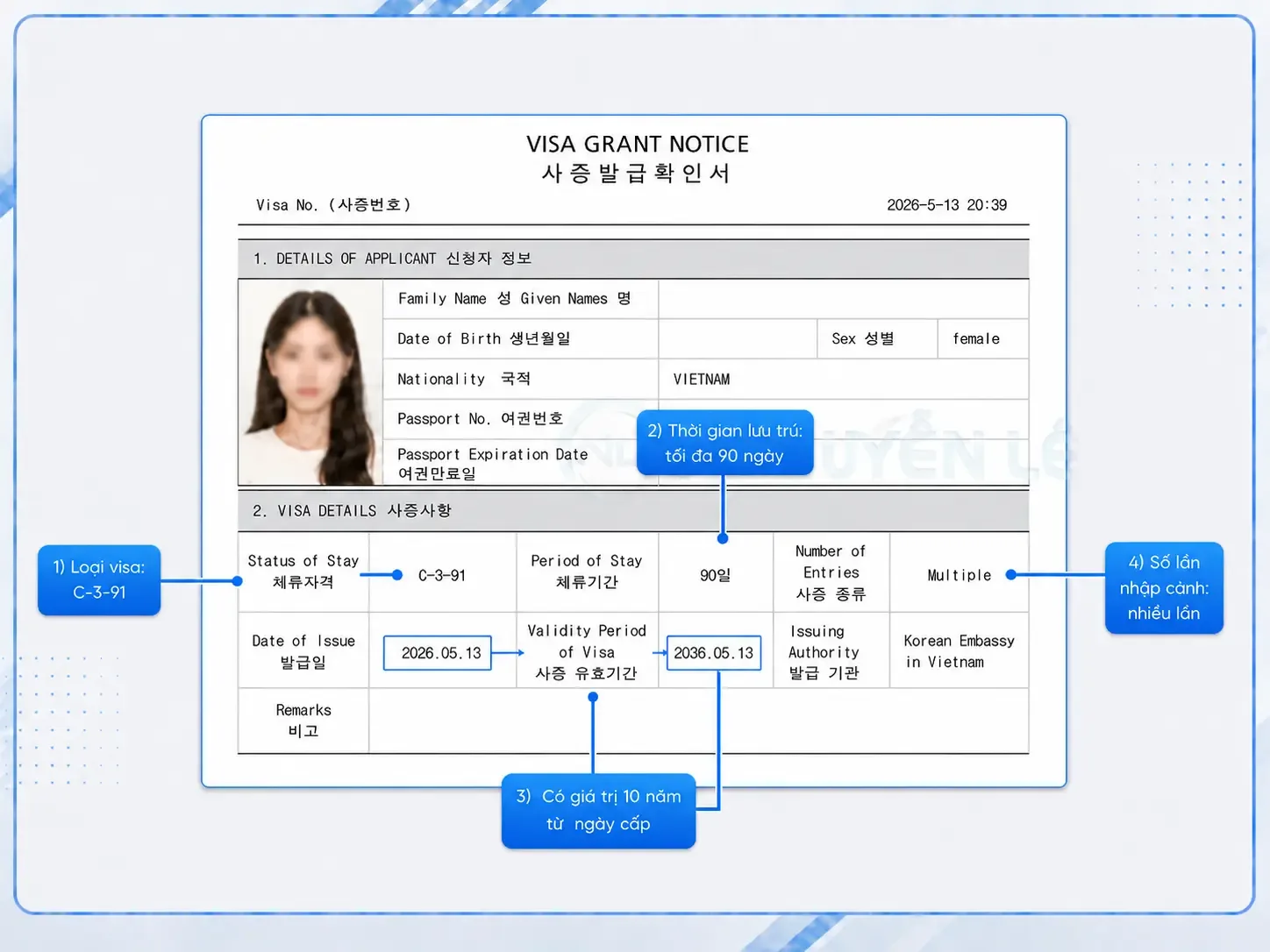Click the 'Status of Stay 체류자격' label
Viewport: 1270px width, 952px height.
tap(303, 572)
